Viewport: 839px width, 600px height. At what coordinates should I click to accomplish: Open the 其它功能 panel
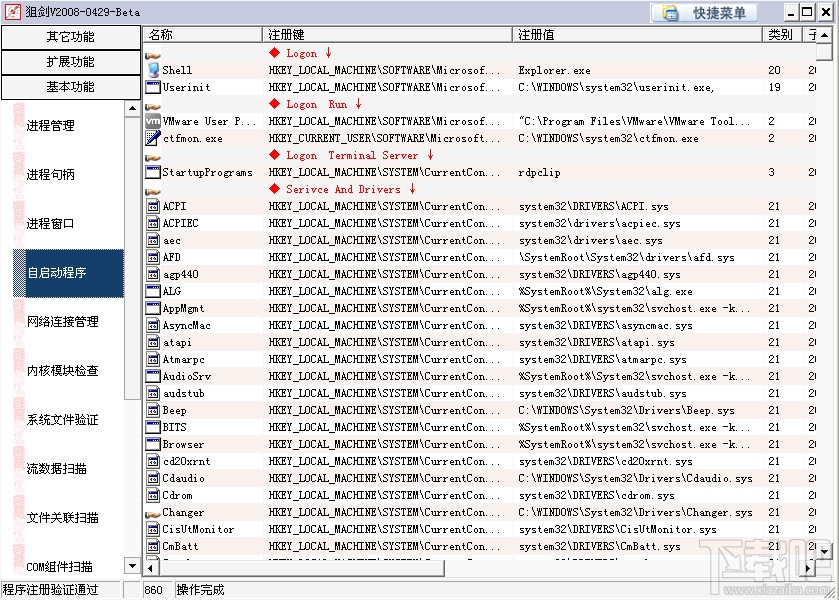pyautogui.click(x=71, y=37)
